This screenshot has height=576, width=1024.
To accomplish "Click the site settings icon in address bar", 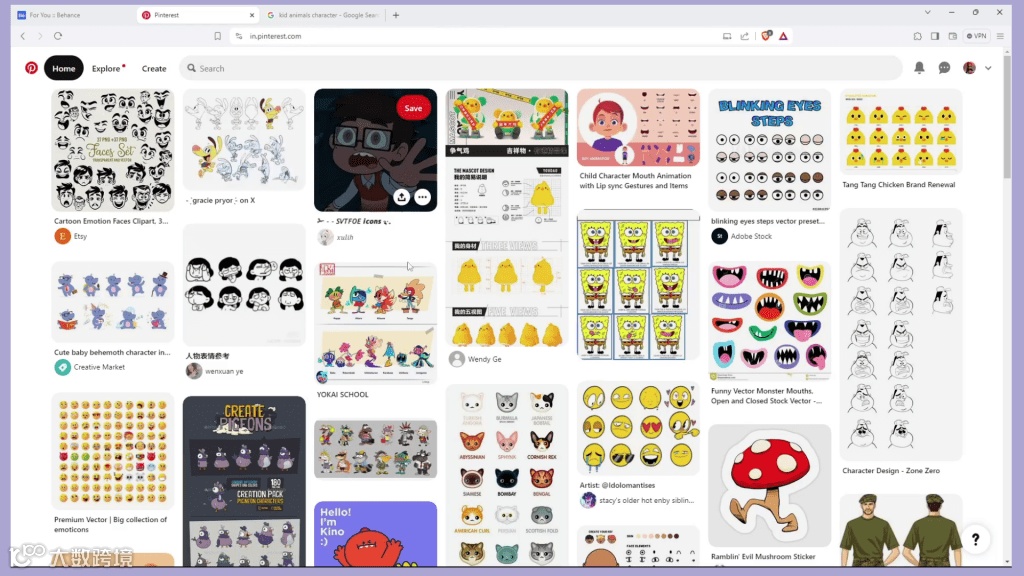I will click(x=238, y=36).
